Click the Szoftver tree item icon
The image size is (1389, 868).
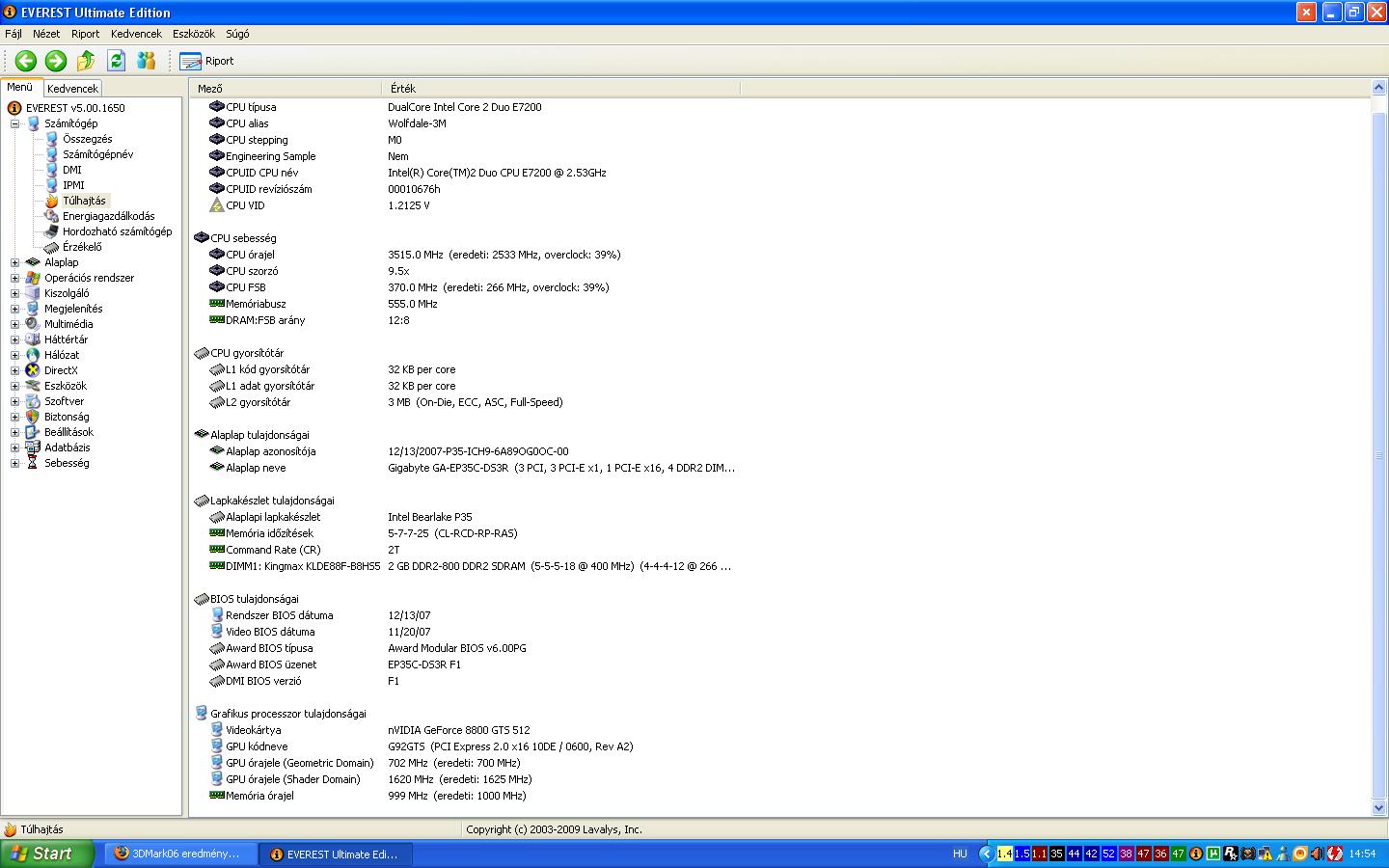point(33,401)
